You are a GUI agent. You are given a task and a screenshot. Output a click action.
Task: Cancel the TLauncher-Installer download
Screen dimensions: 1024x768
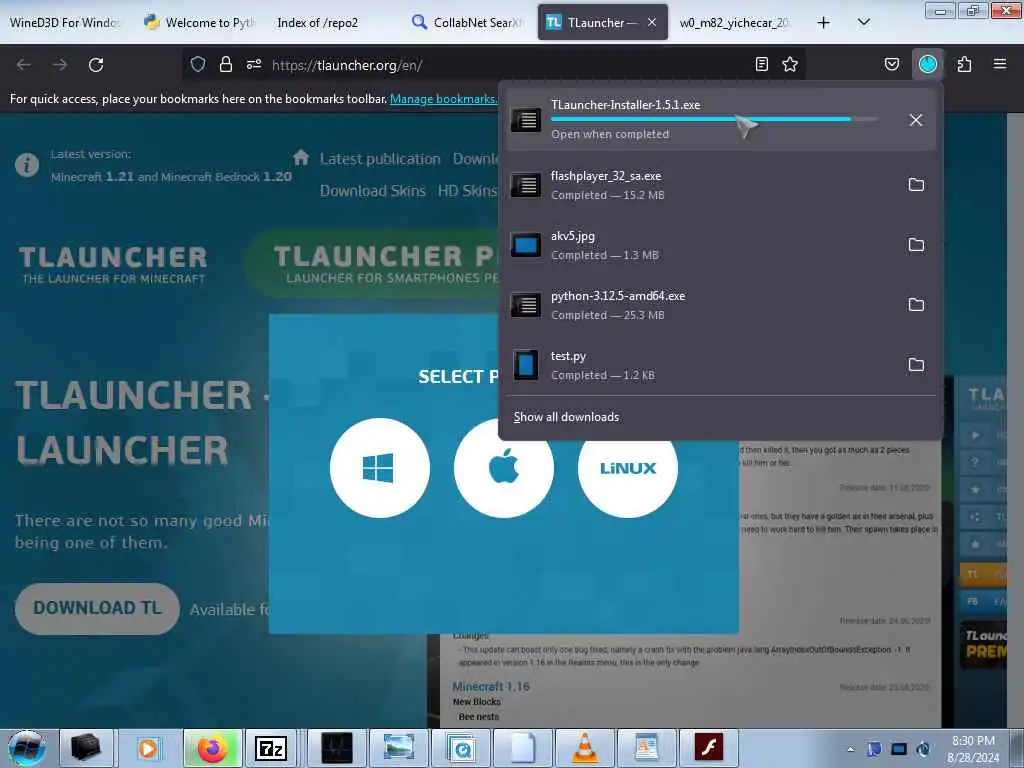click(x=916, y=120)
